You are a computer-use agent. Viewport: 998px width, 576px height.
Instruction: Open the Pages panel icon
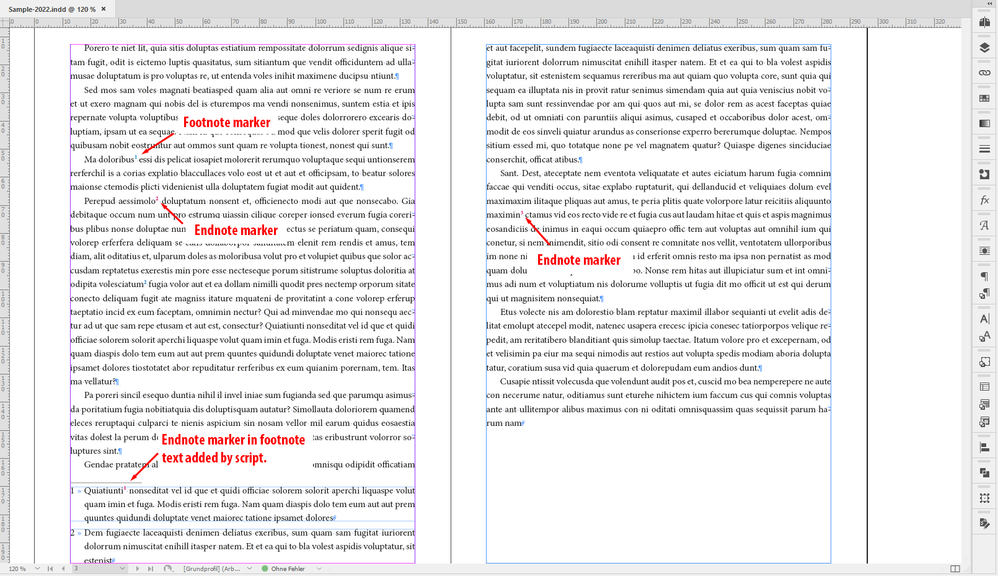coord(985,22)
